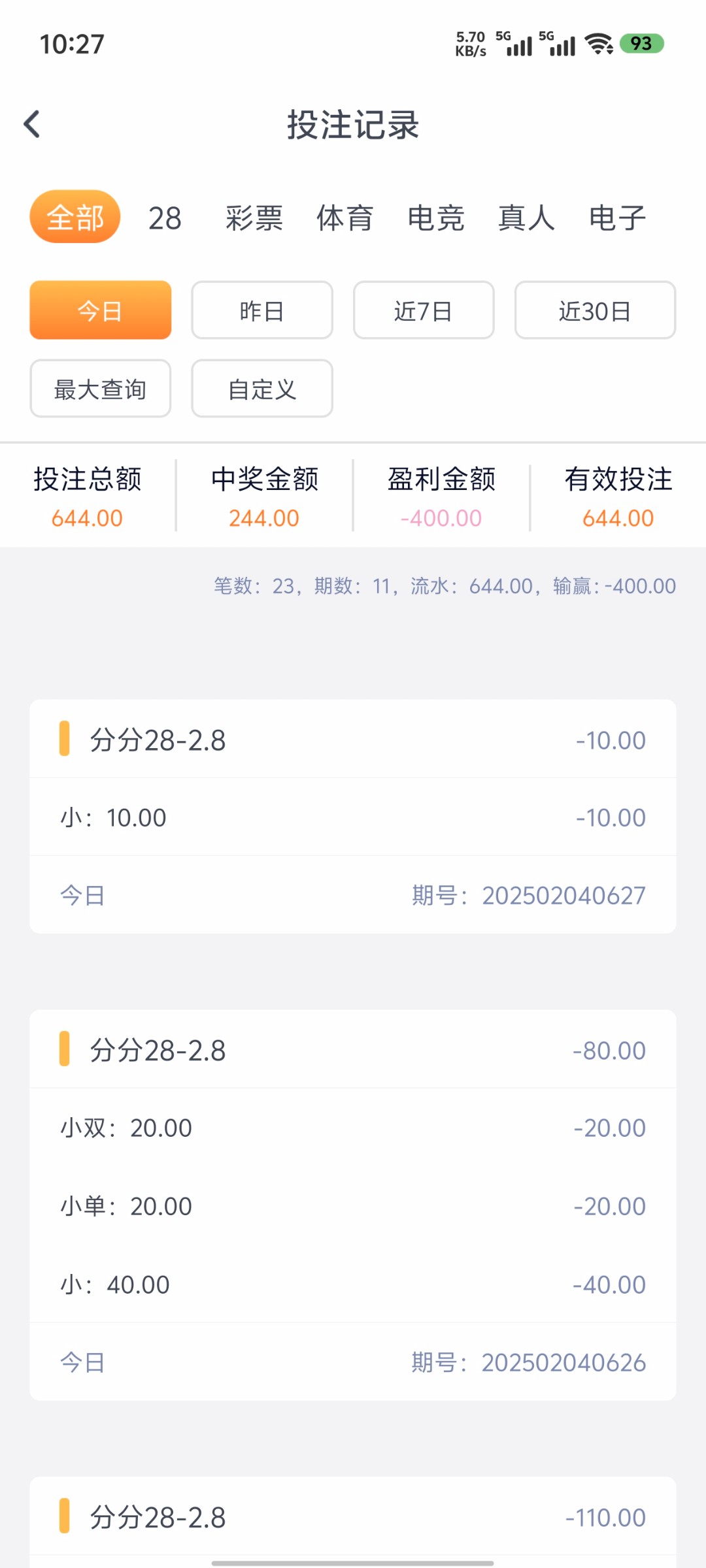Show records for 近7日
Viewport: 706px width, 1568px height.
click(424, 310)
